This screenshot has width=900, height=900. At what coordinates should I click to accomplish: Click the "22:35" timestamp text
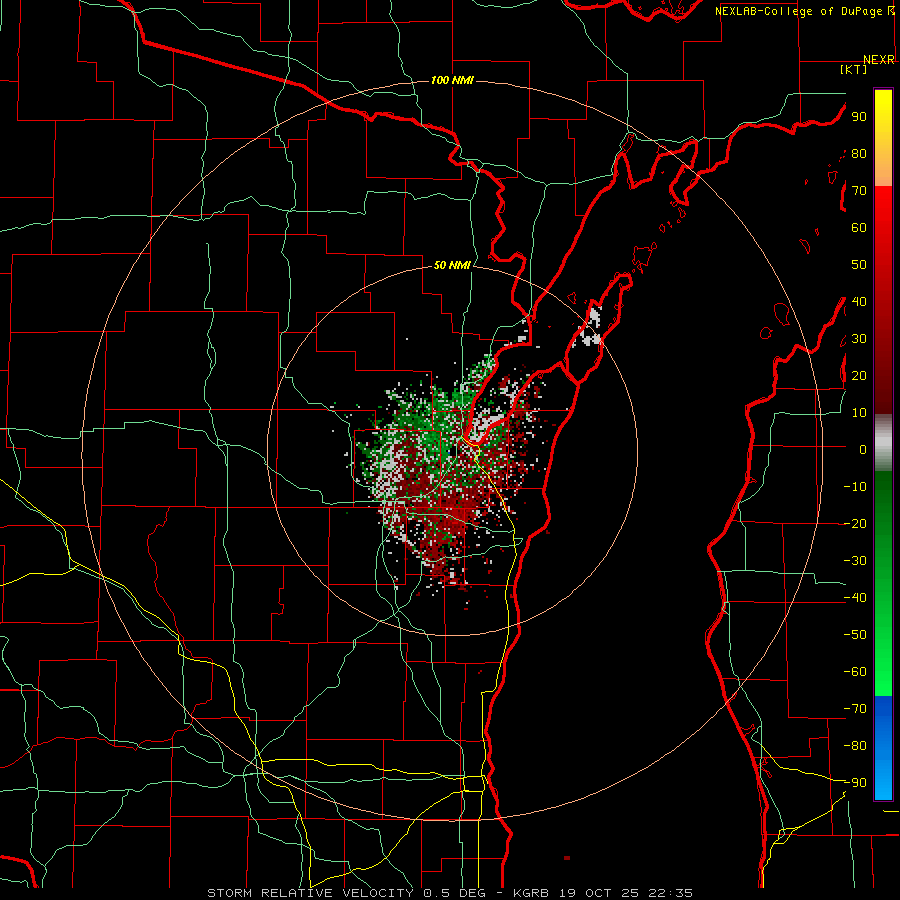point(671,893)
